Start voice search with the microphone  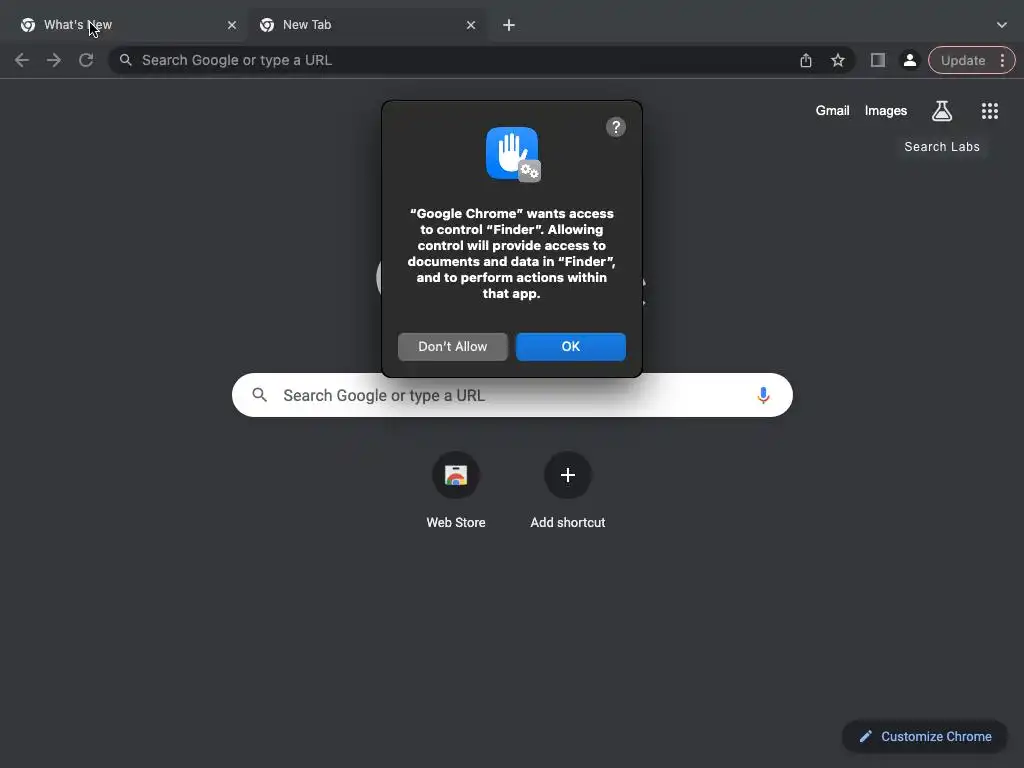[x=763, y=395]
